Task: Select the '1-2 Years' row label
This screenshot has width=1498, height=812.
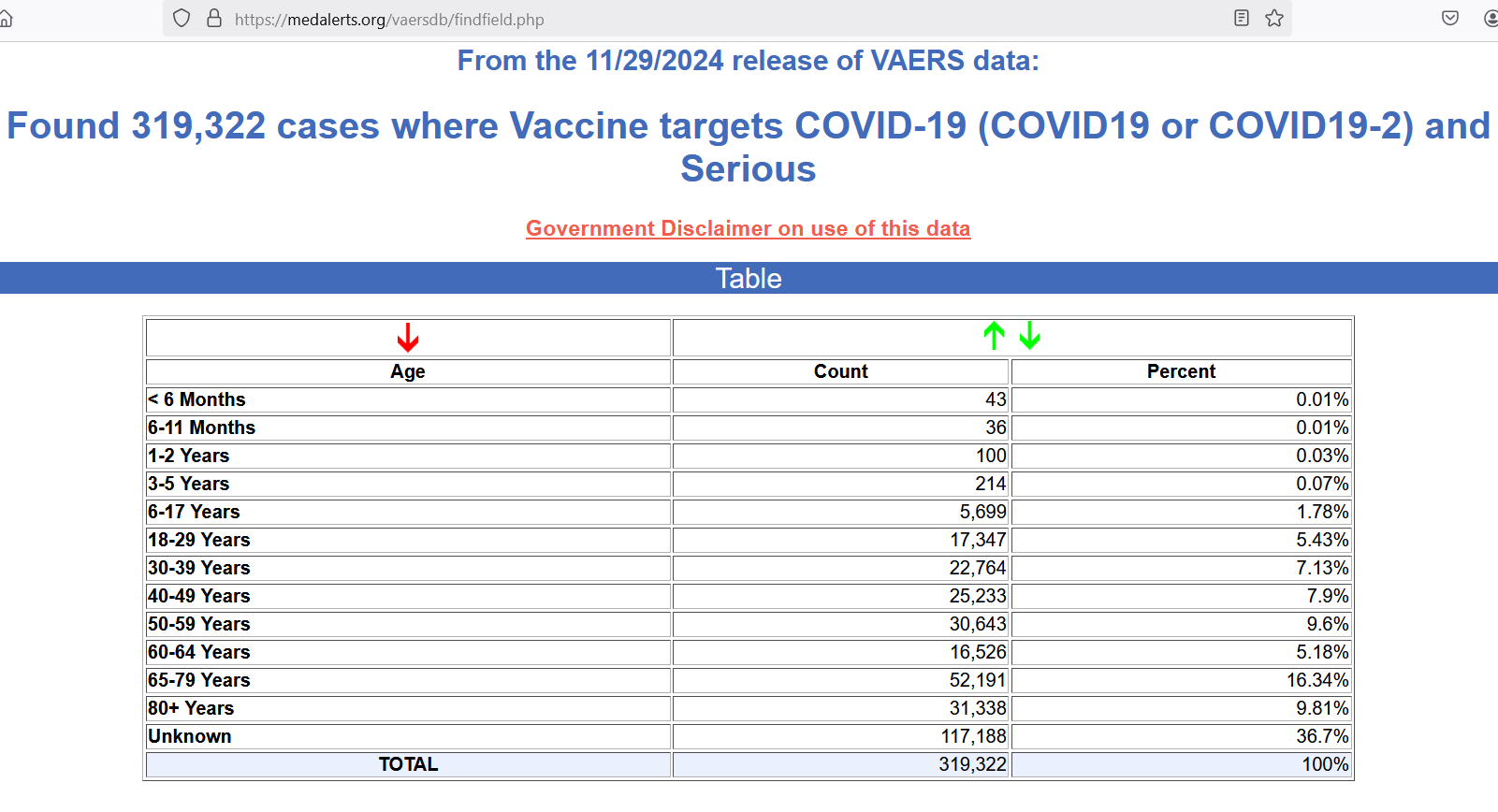Action: tap(188, 456)
